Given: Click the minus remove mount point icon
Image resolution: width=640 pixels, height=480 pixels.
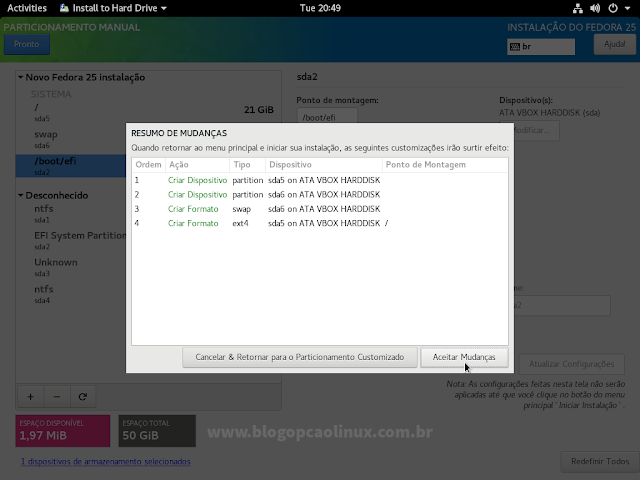Looking at the screenshot, I should (x=57, y=397).
